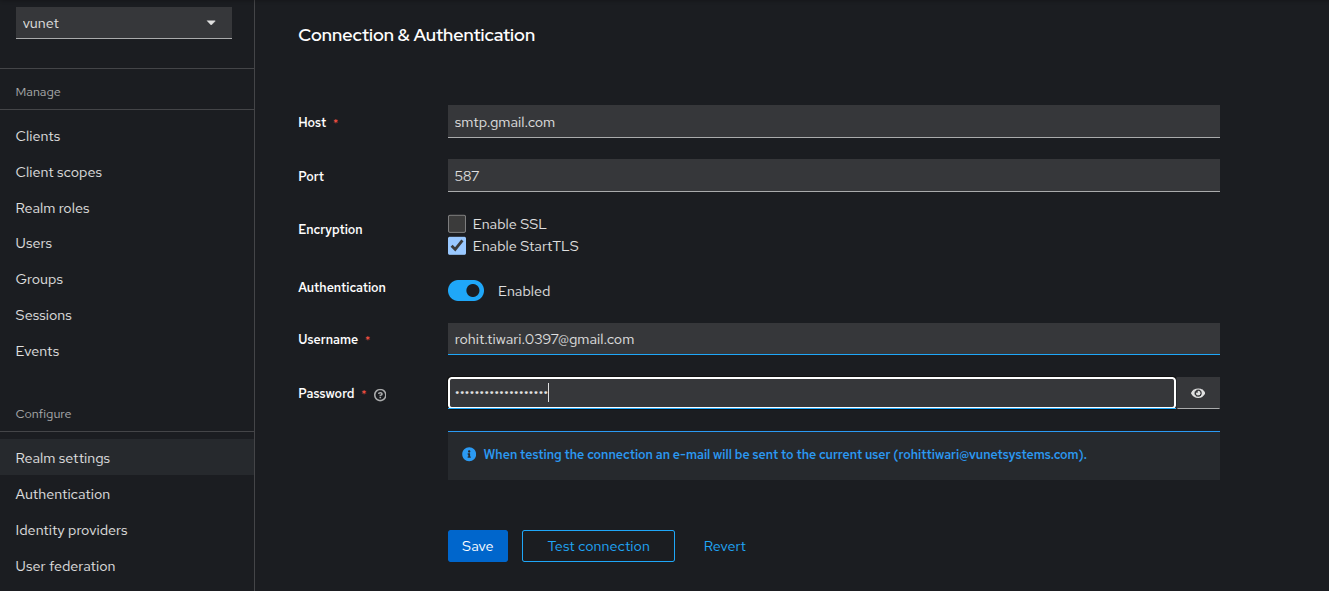The image size is (1329, 591).
Task: Open the vunet realm selector dropdown
Action: coord(123,23)
